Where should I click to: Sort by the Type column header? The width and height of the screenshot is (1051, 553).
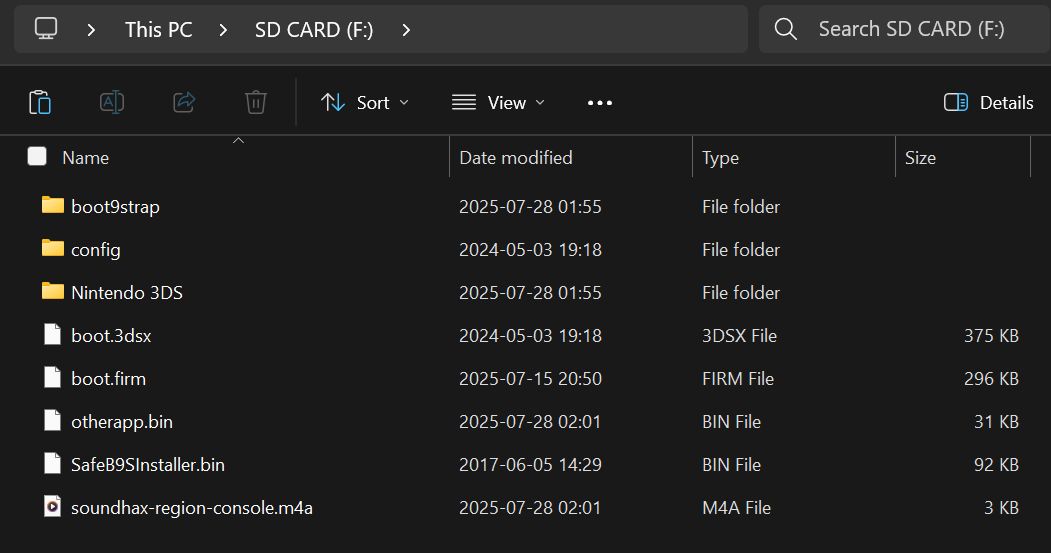click(721, 158)
